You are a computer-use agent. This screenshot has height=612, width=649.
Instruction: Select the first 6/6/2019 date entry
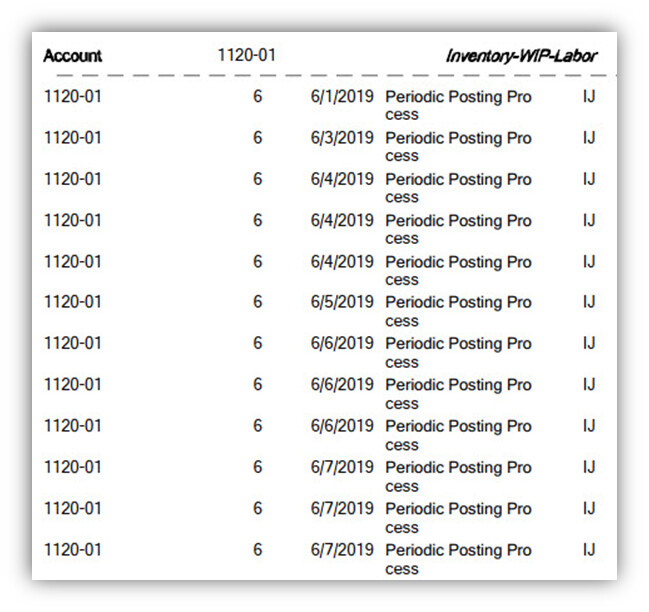click(x=342, y=343)
